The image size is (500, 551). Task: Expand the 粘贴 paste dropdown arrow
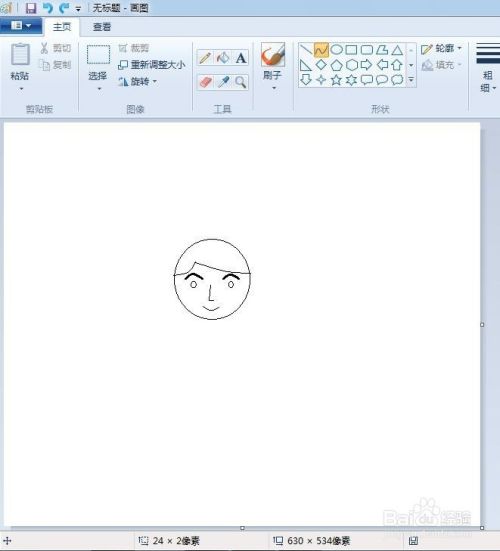click(x=21, y=89)
